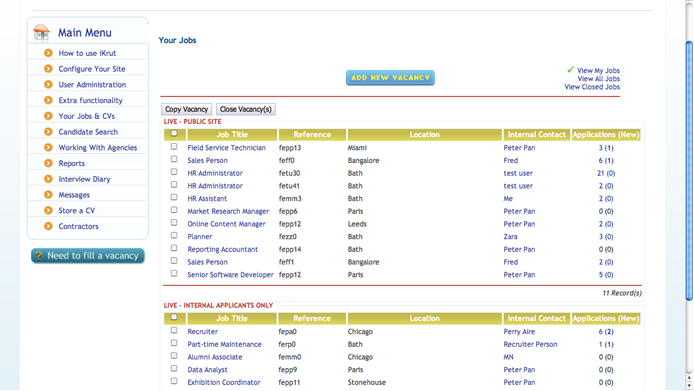Tick checkbox for Field Service Technician
Image resolution: width=694 pixels, height=391 pixels.
pyautogui.click(x=174, y=147)
